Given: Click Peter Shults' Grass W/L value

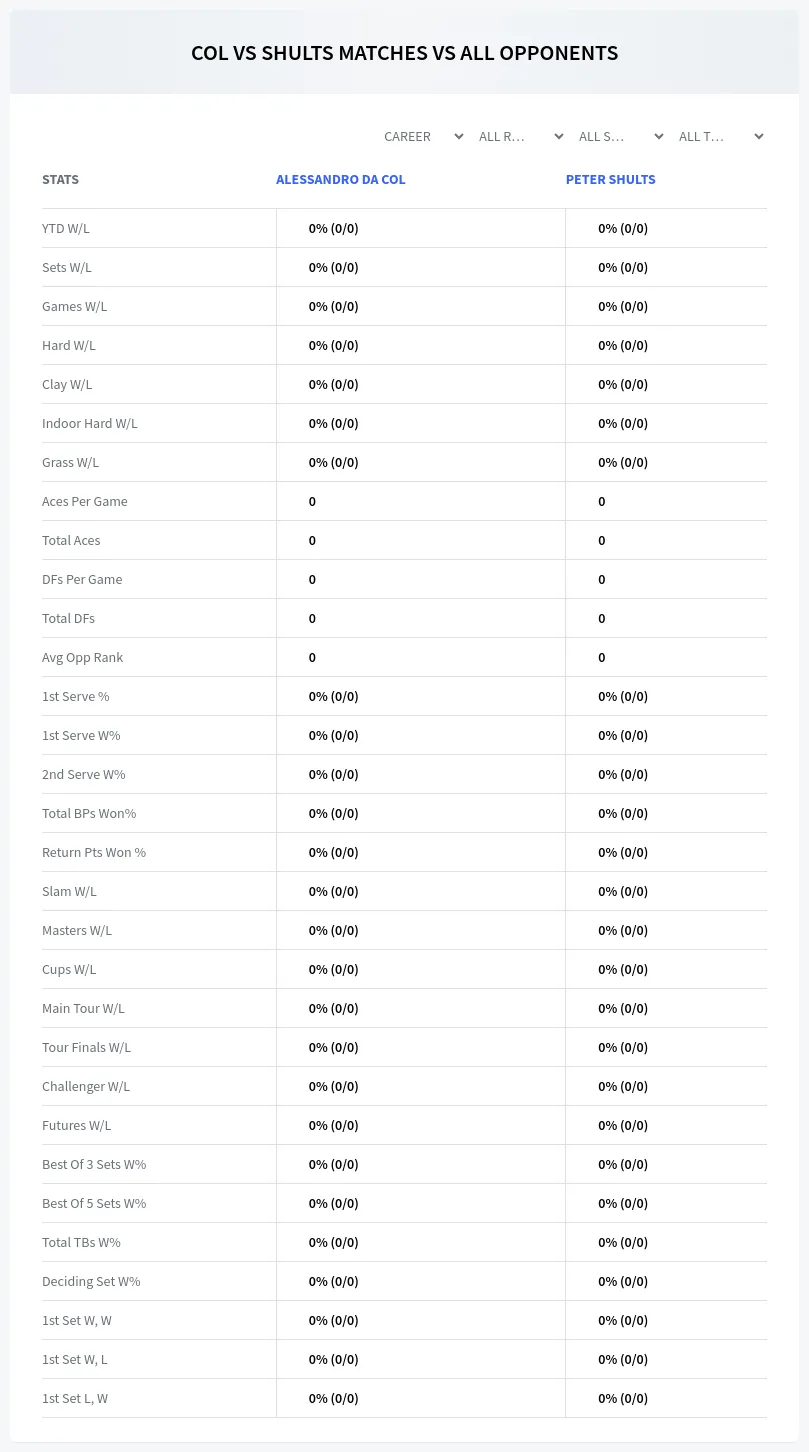Looking at the screenshot, I should (623, 462).
